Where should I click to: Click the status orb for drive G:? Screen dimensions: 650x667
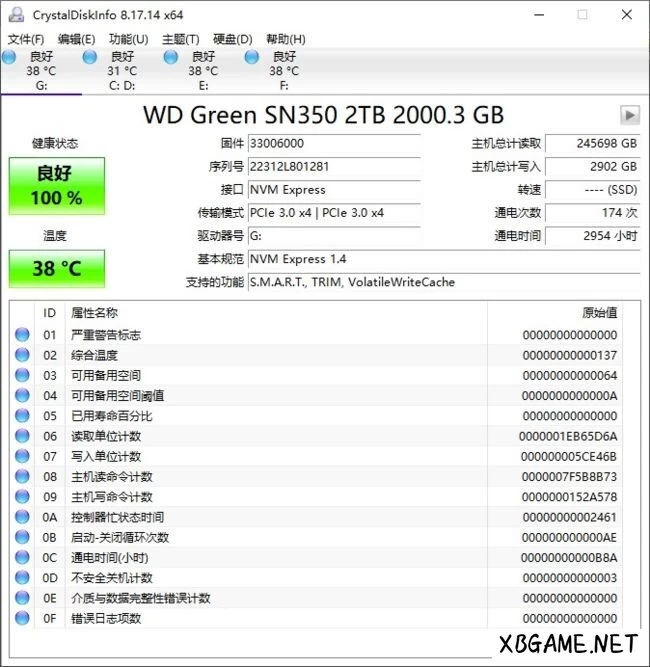[9, 58]
